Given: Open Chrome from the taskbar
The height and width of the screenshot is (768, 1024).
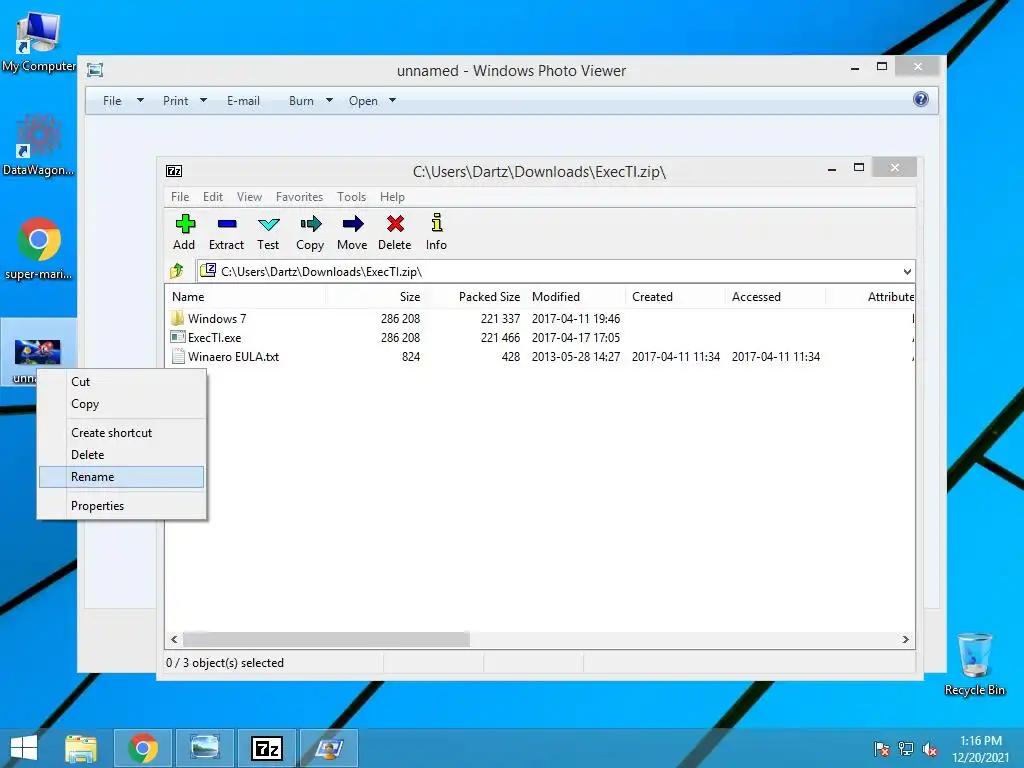Looking at the screenshot, I should (x=143, y=748).
